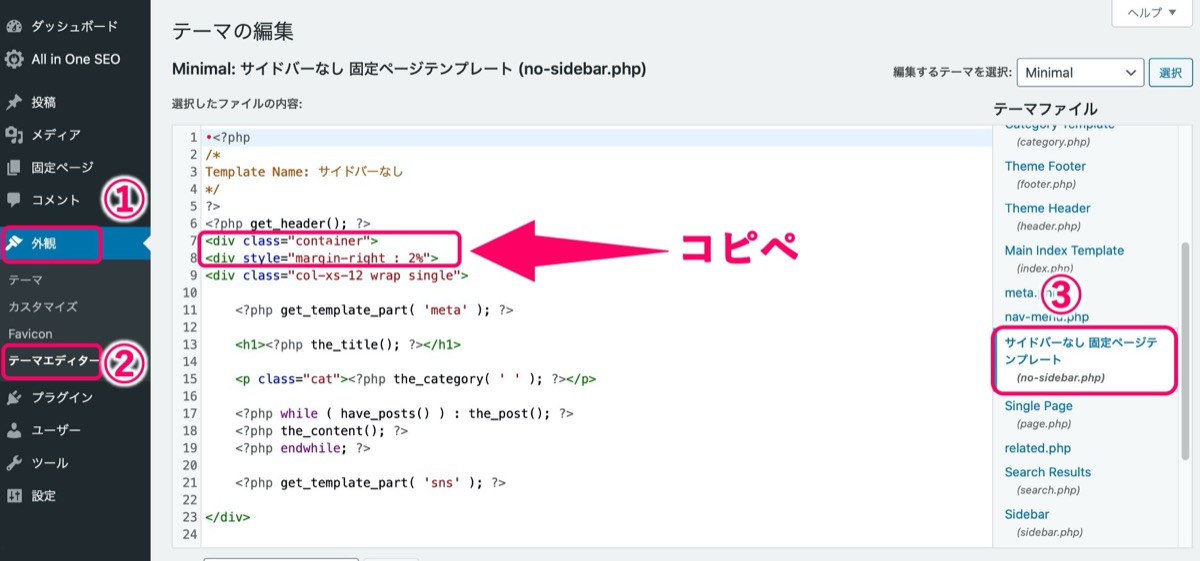Click the user icon beside ユーザー

[14, 431]
